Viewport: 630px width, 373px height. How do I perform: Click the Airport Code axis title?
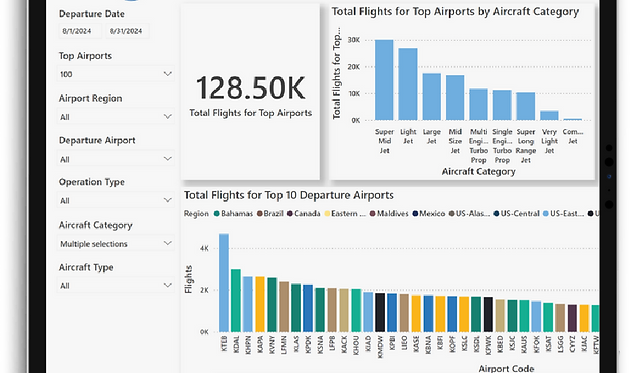[x=506, y=368]
